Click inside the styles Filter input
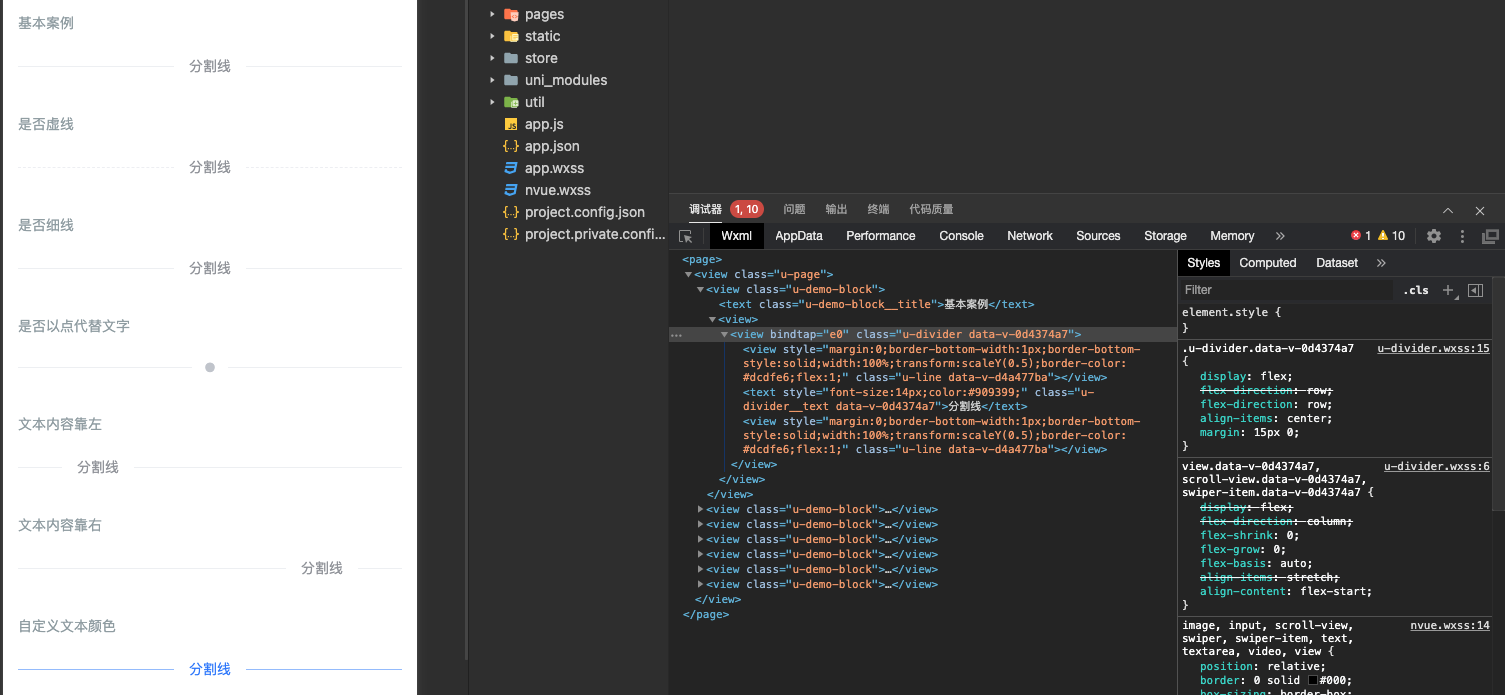 (x=1280, y=289)
